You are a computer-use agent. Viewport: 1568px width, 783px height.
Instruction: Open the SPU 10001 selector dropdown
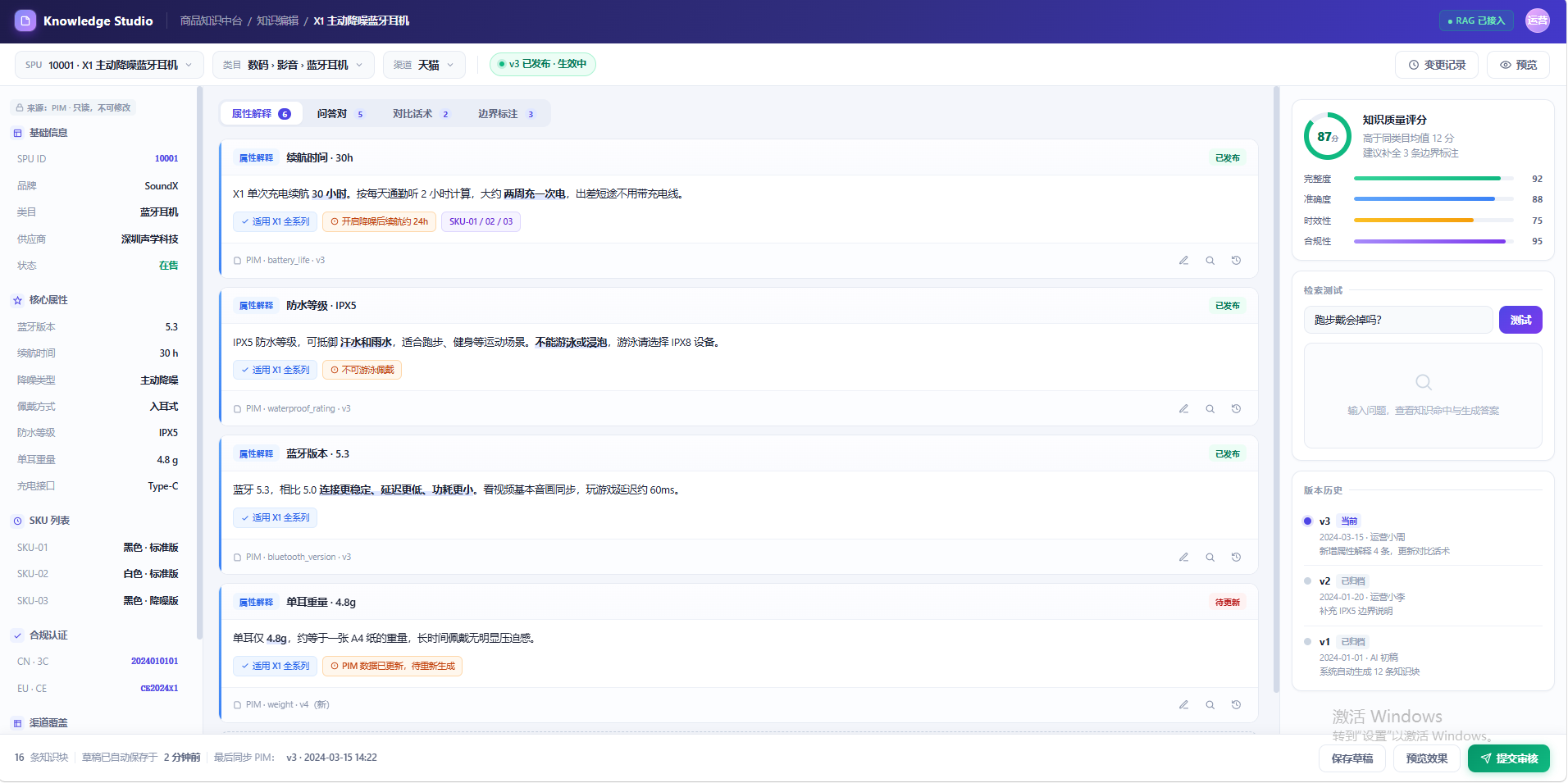pyautogui.click(x=109, y=65)
